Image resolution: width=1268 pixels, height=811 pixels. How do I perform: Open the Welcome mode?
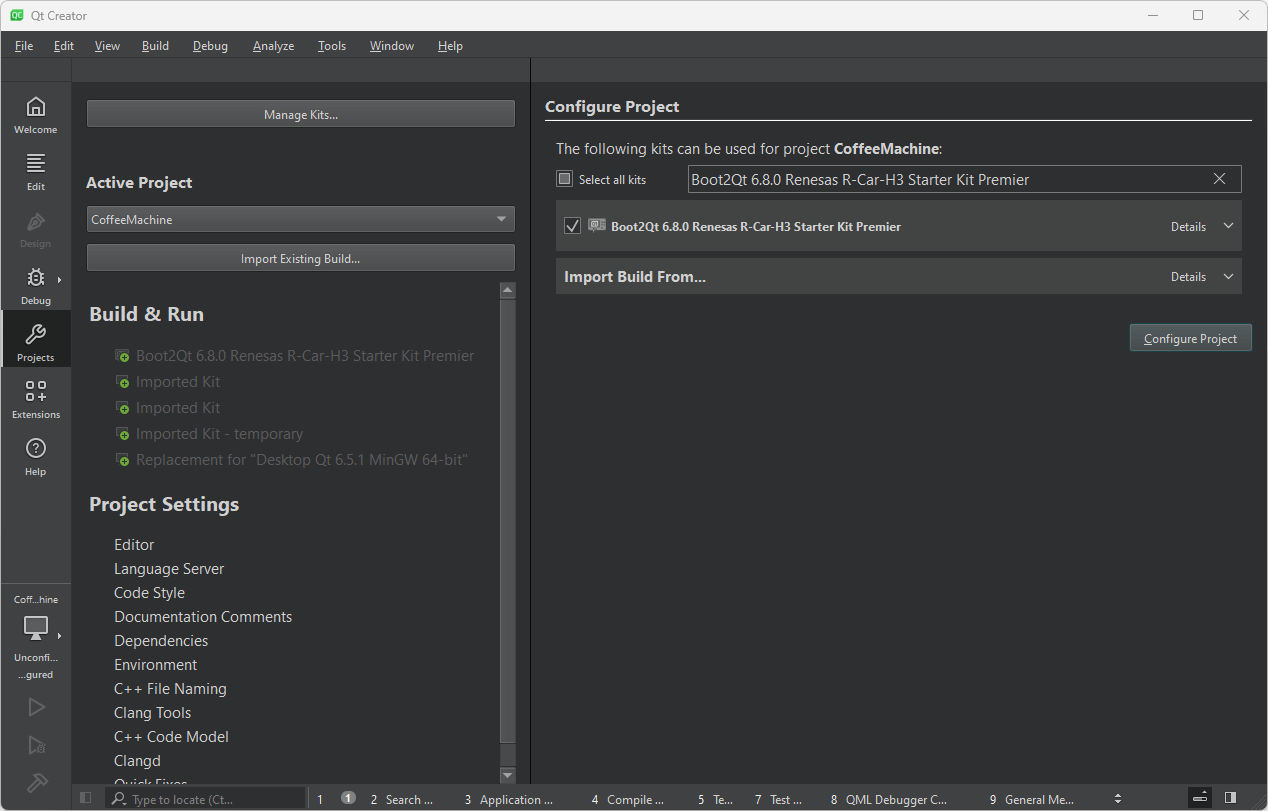point(35,115)
